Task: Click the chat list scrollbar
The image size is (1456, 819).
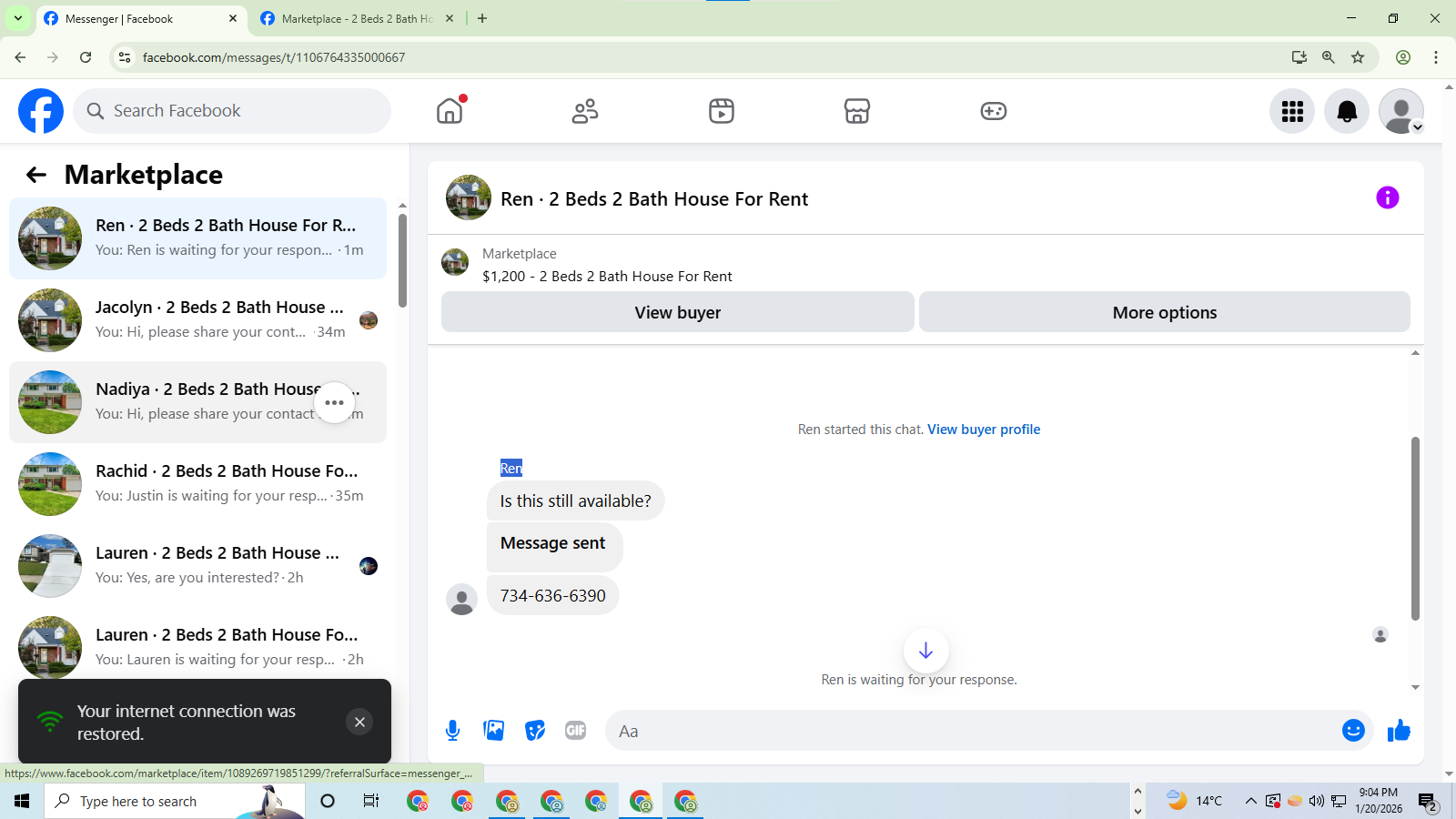Action: pos(402,261)
